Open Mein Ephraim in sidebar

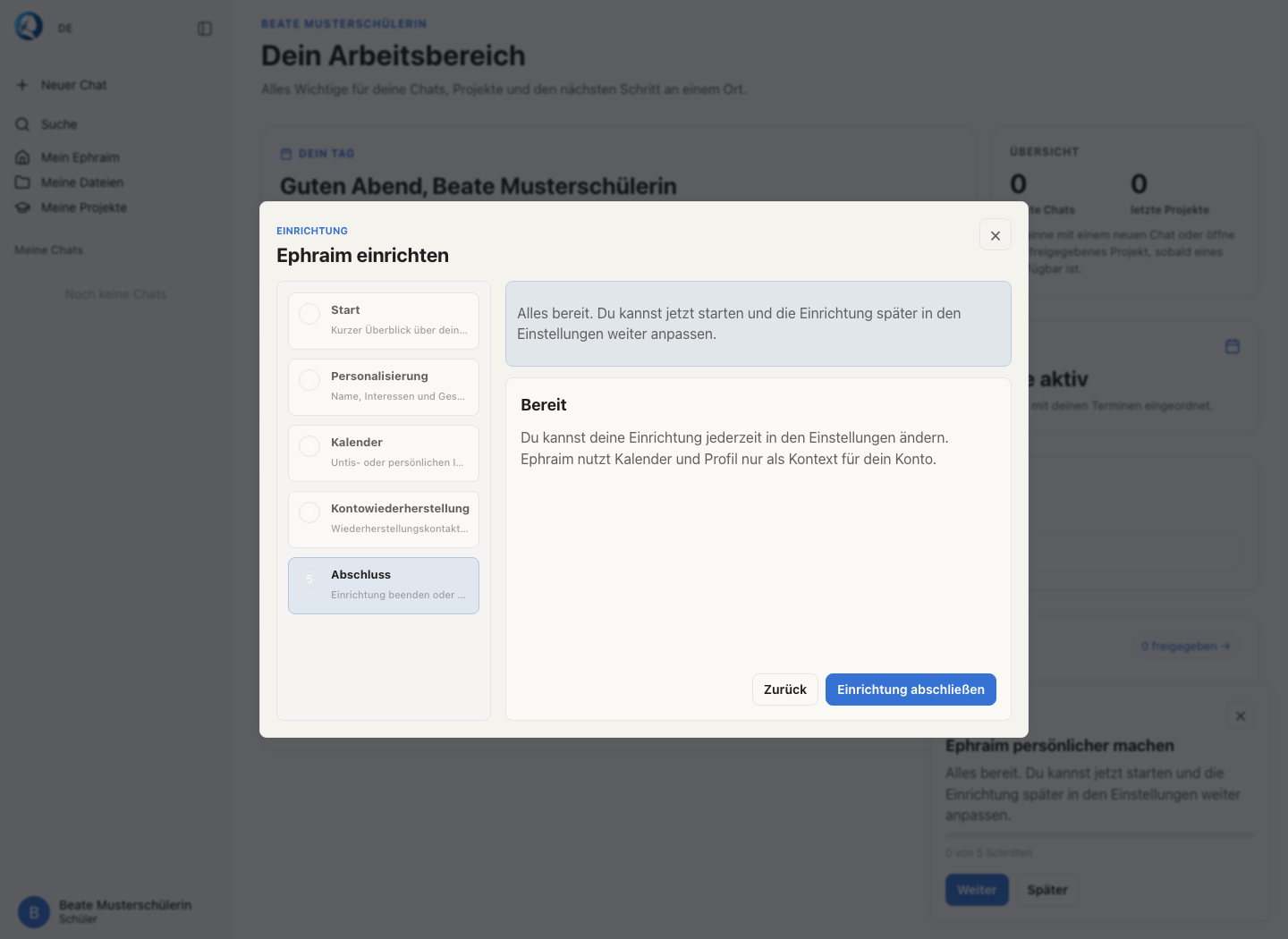point(80,157)
